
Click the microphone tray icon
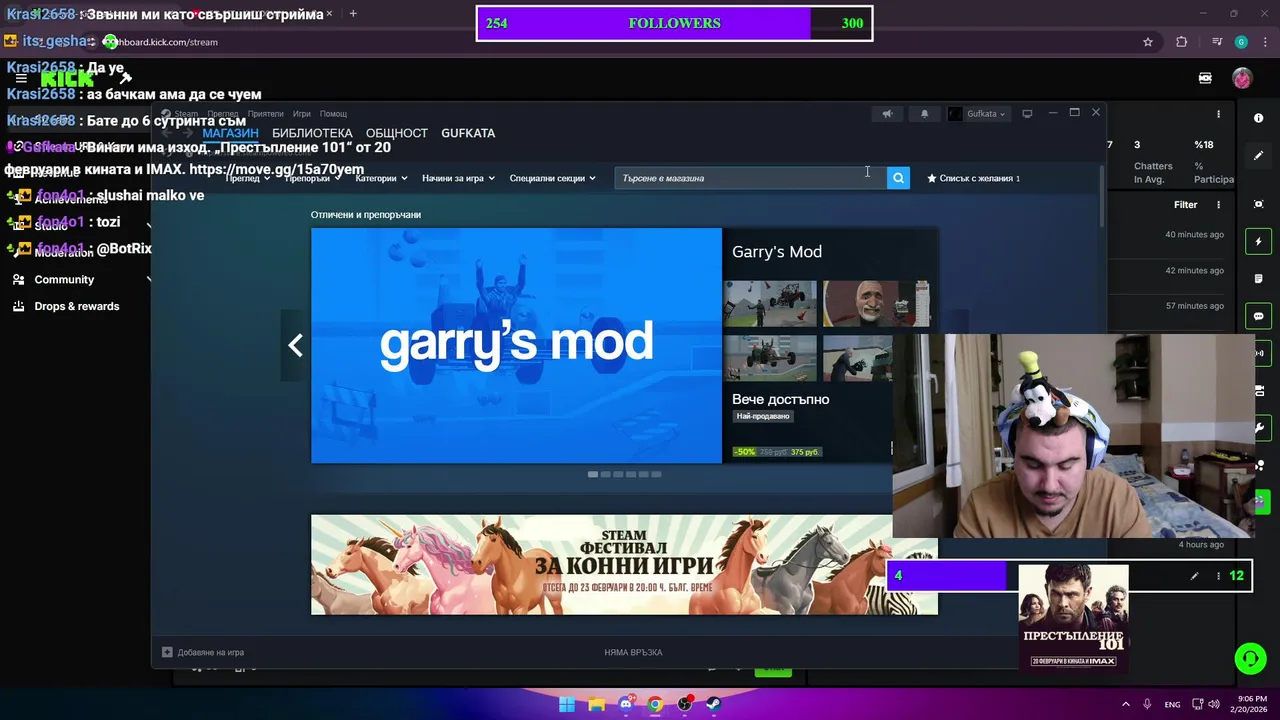click(1147, 704)
